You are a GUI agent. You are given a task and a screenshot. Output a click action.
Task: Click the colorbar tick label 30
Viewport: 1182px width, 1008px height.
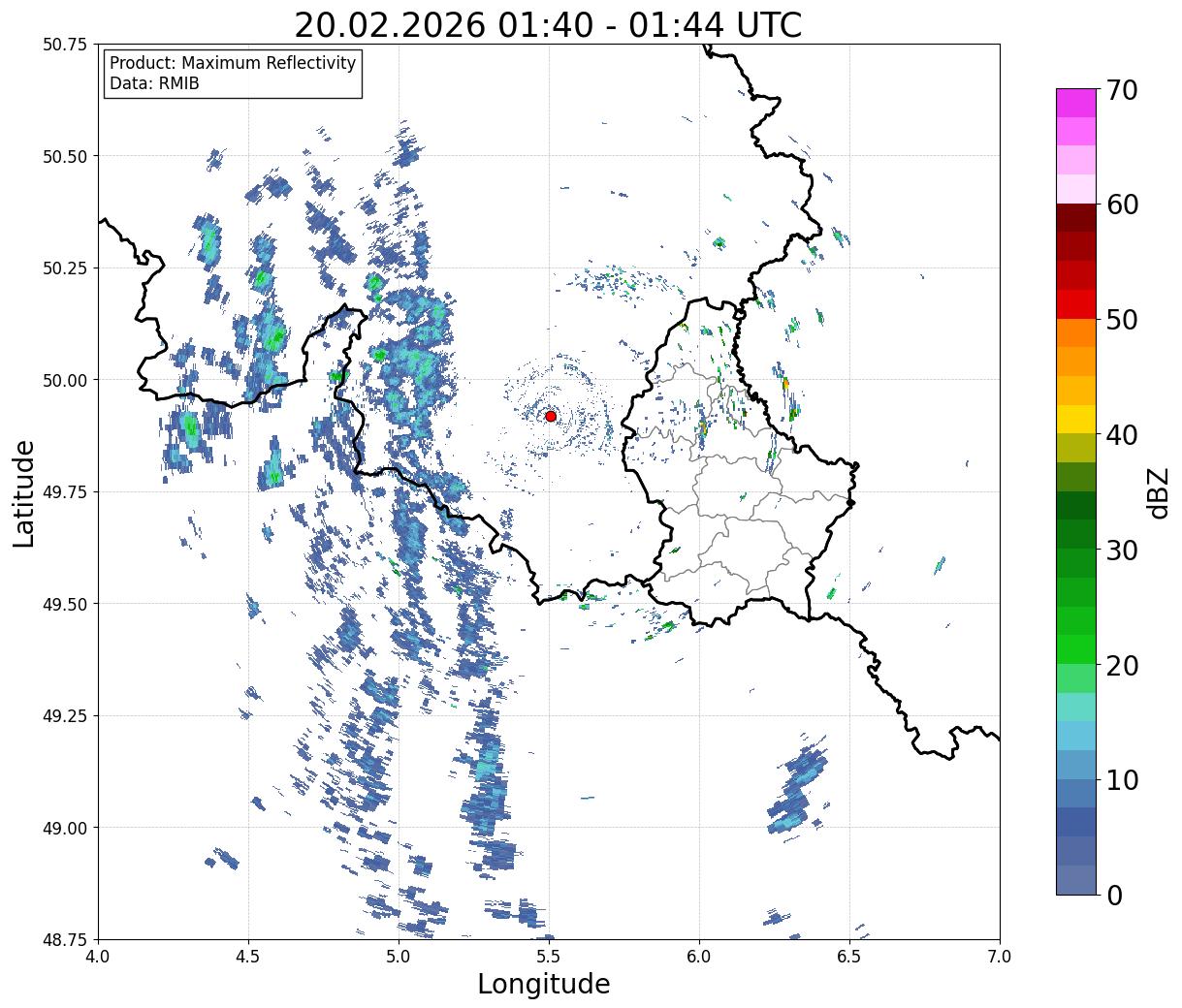point(1122,551)
